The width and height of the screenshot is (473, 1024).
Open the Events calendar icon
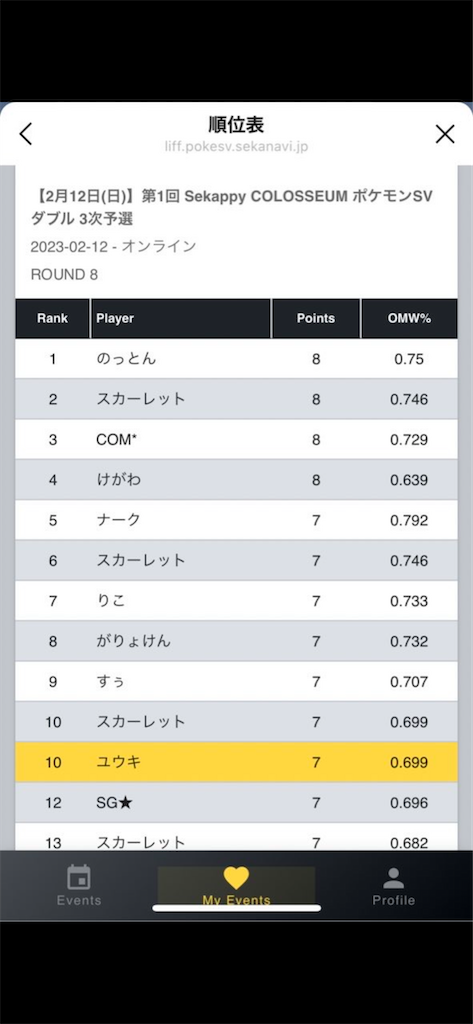(x=79, y=876)
